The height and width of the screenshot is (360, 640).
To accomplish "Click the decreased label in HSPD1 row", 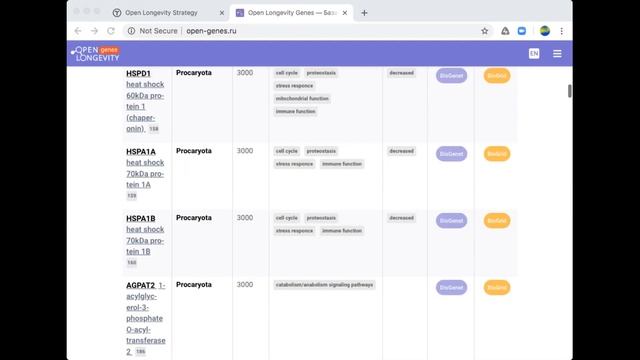I will [x=402, y=73].
